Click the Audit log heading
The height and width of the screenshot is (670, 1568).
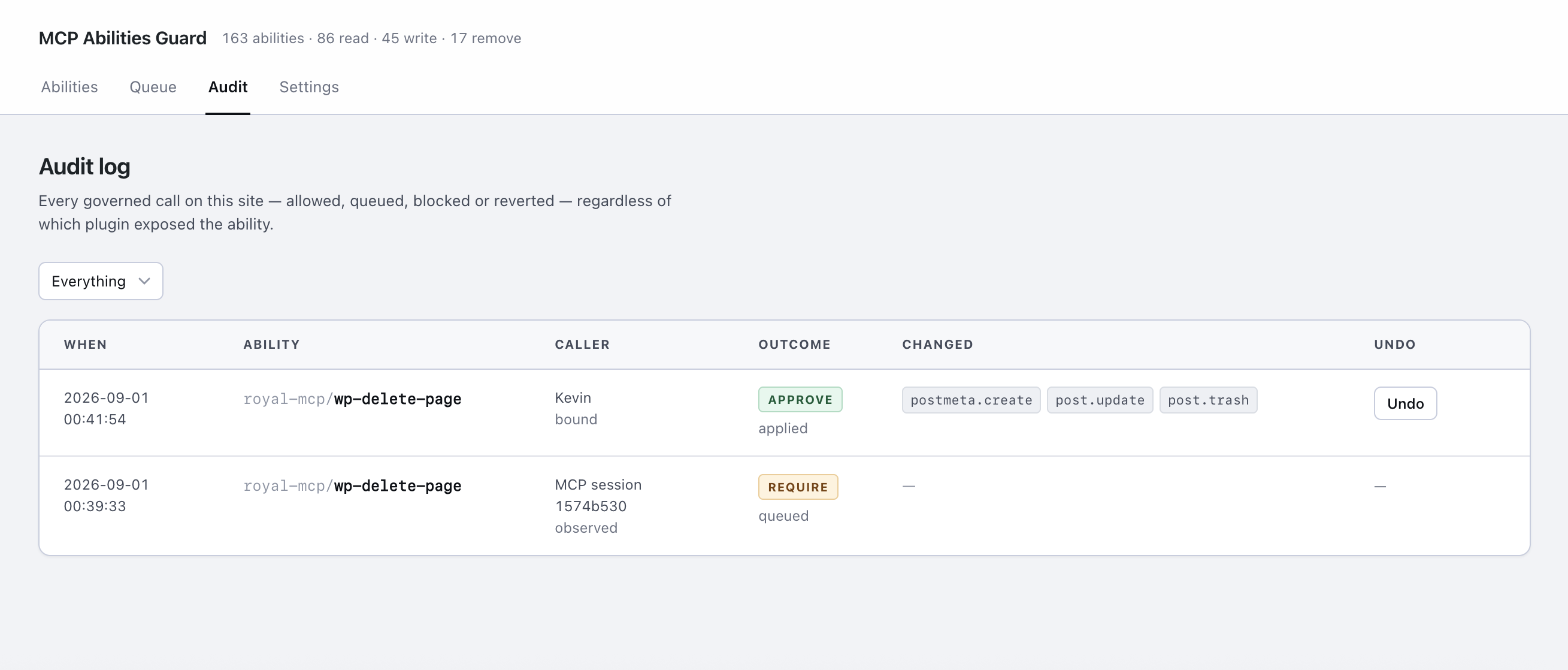84,166
